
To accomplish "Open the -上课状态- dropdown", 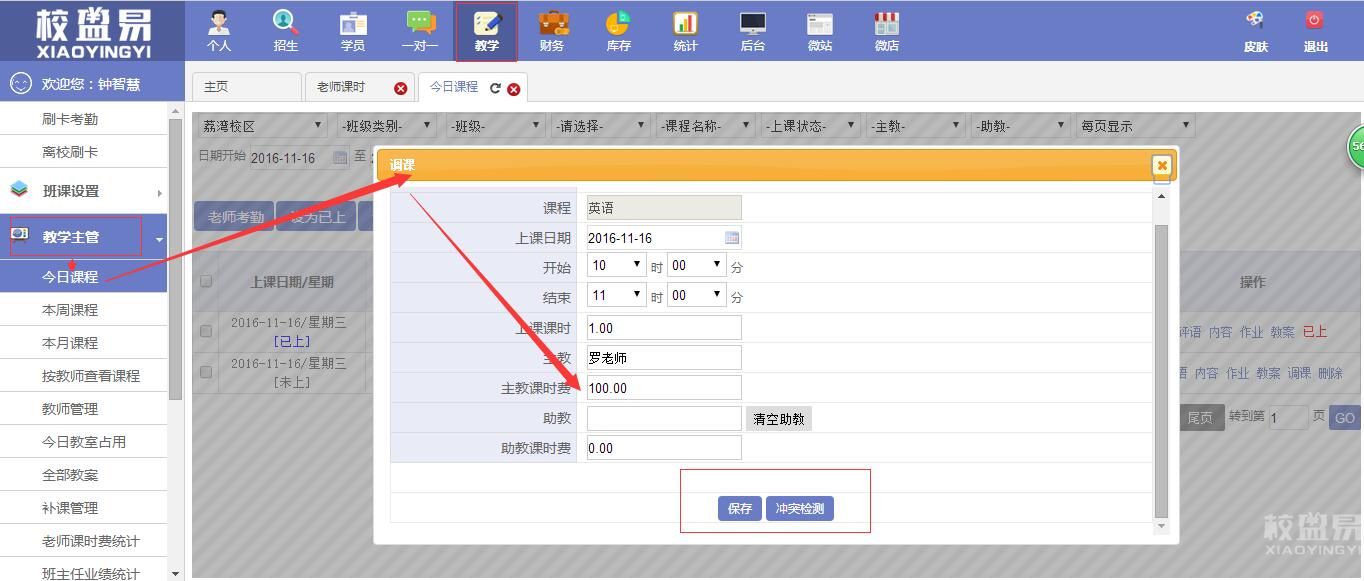I will (810, 126).
